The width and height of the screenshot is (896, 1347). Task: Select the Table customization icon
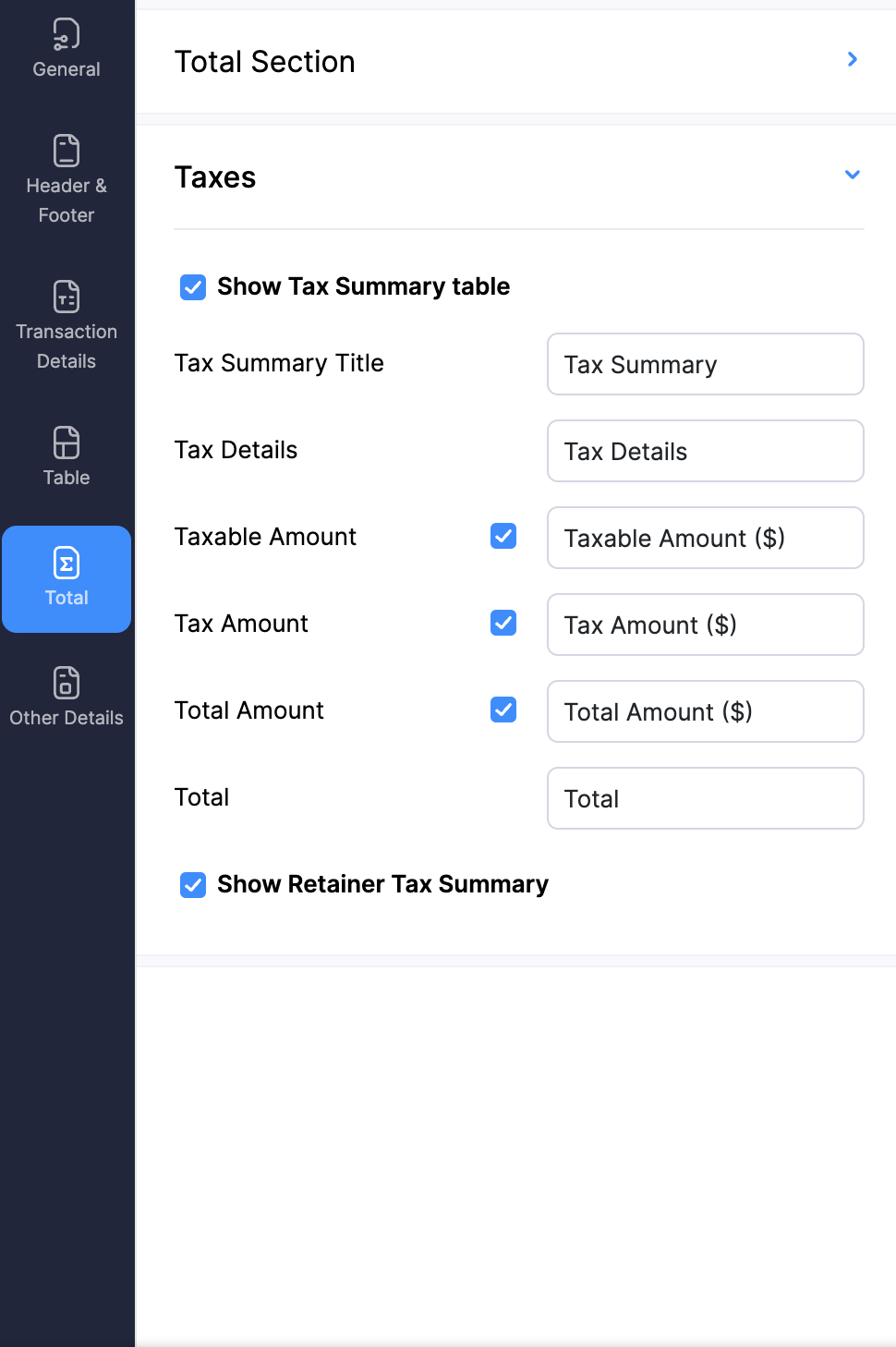click(x=65, y=442)
